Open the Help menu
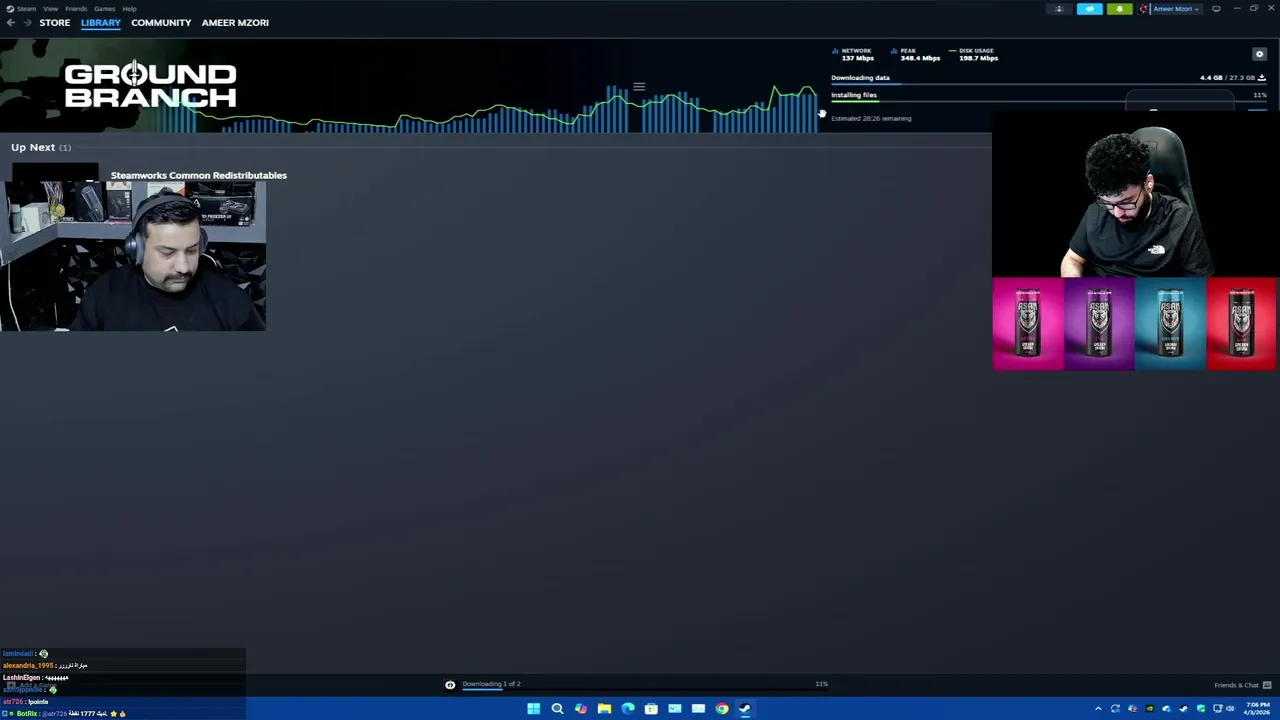Screen dimensions: 1280x720 point(129,9)
